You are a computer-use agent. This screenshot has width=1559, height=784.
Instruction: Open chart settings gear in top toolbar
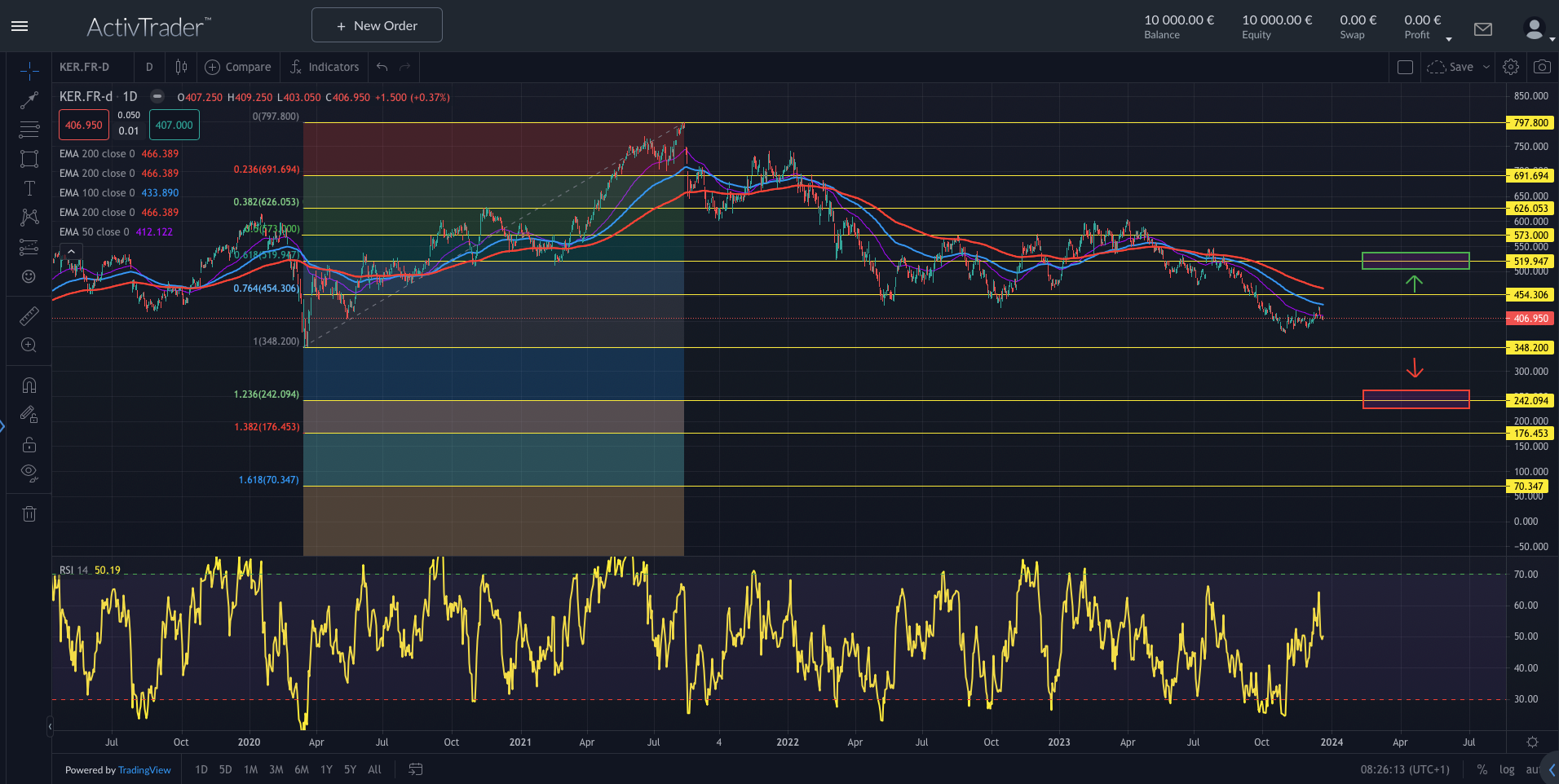click(x=1511, y=67)
